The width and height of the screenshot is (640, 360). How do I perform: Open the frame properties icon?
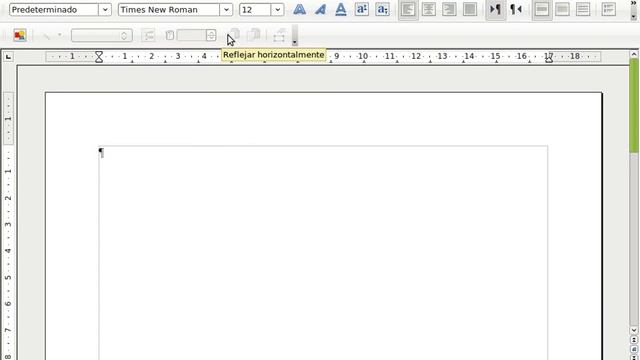(279, 36)
